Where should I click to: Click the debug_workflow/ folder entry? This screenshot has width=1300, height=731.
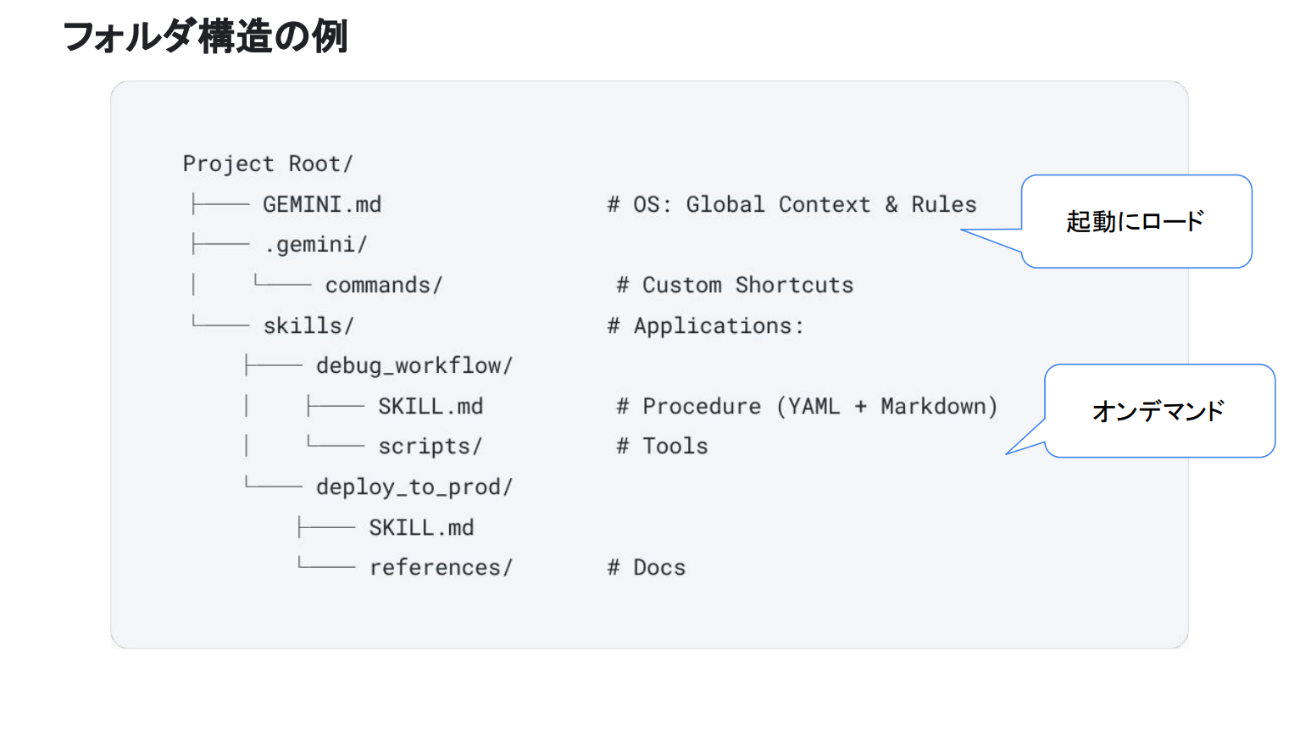click(414, 366)
